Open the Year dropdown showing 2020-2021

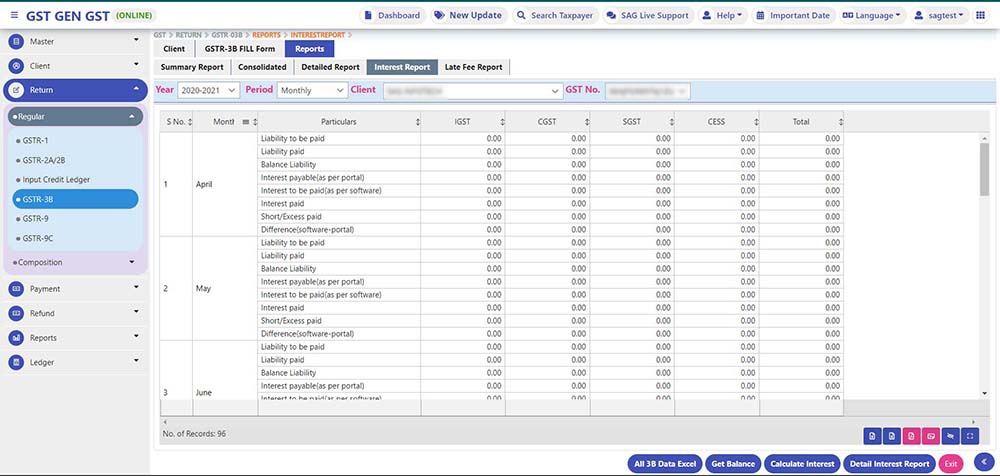coord(208,90)
